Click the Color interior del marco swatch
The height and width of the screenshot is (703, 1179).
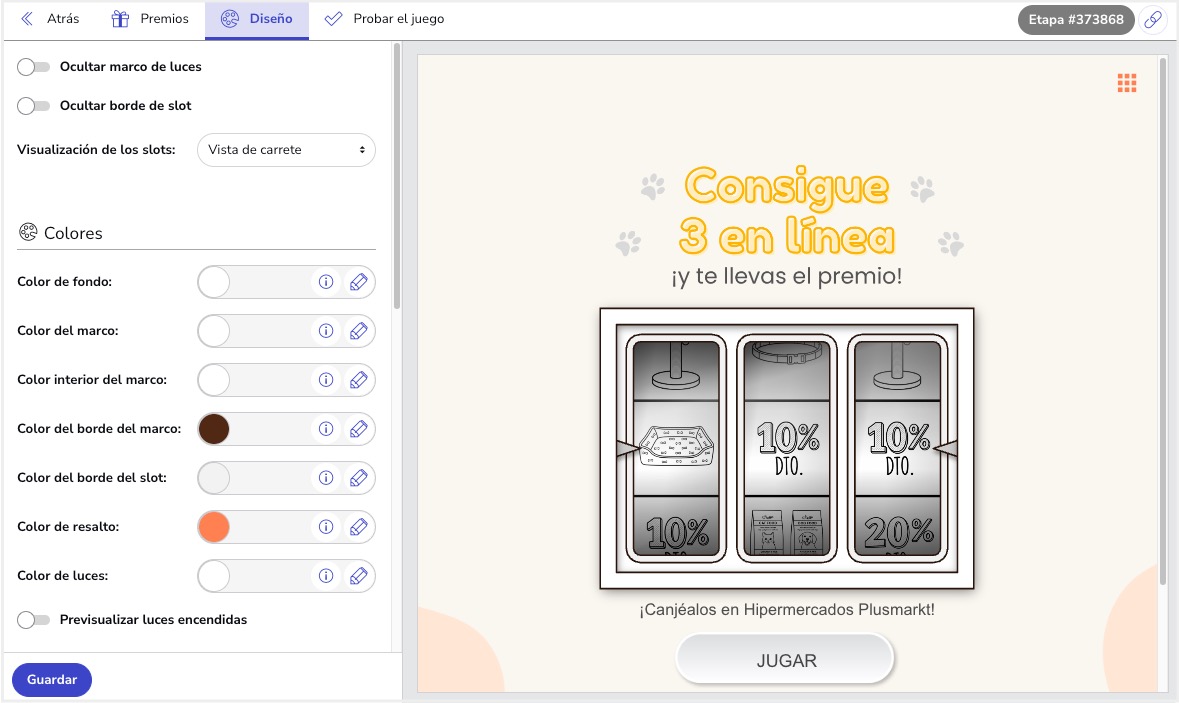click(x=214, y=380)
